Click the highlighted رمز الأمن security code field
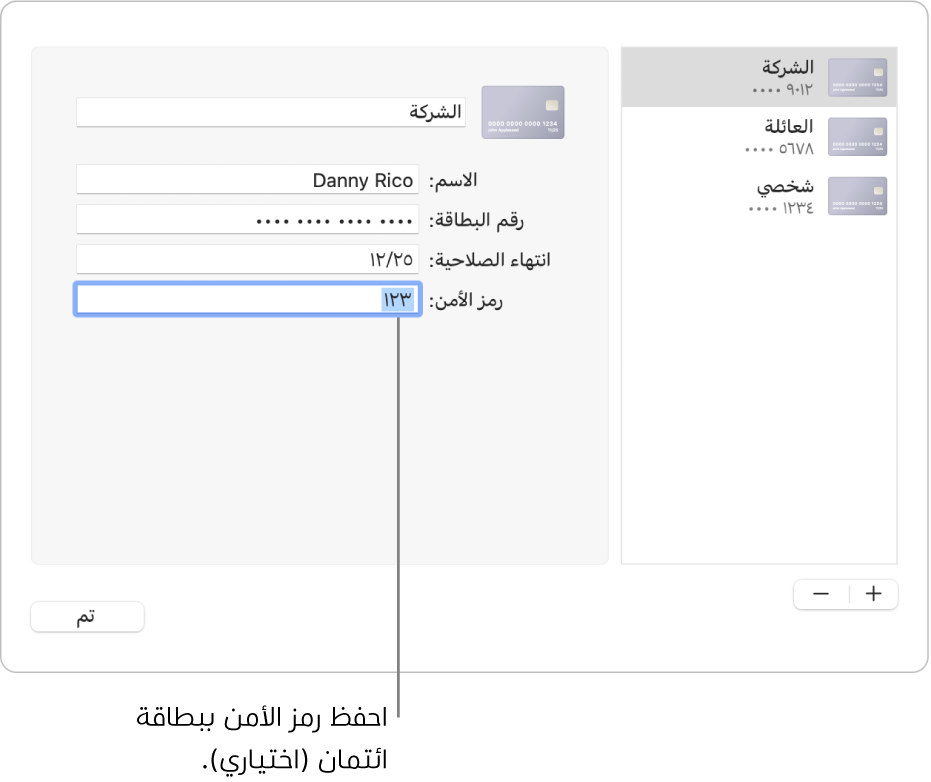This screenshot has height=782, width=931. [x=247, y=299]
